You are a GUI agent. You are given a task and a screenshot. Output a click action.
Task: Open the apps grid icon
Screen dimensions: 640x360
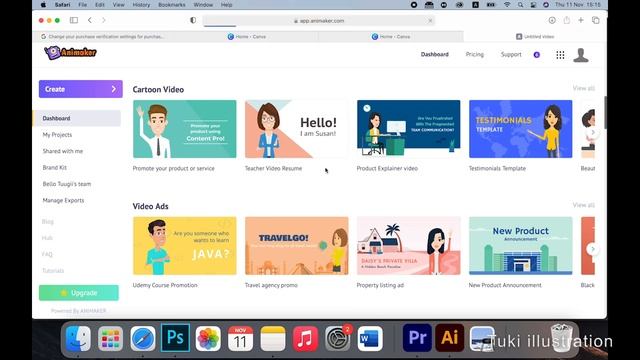[560, 55]
